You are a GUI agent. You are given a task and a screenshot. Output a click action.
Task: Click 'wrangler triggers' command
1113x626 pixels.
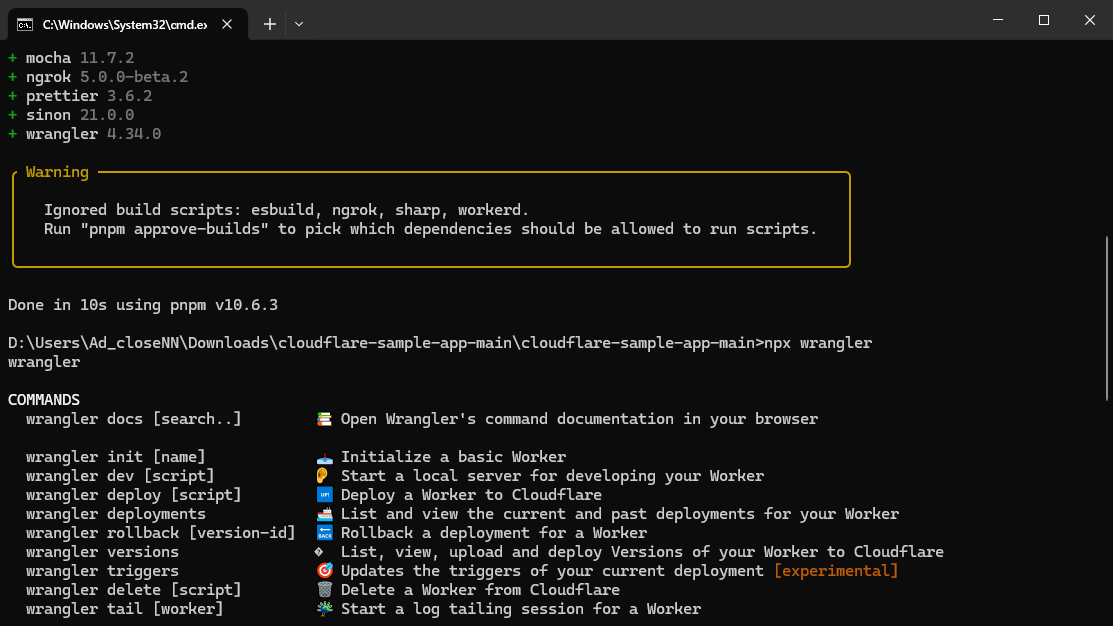point(102,571)
